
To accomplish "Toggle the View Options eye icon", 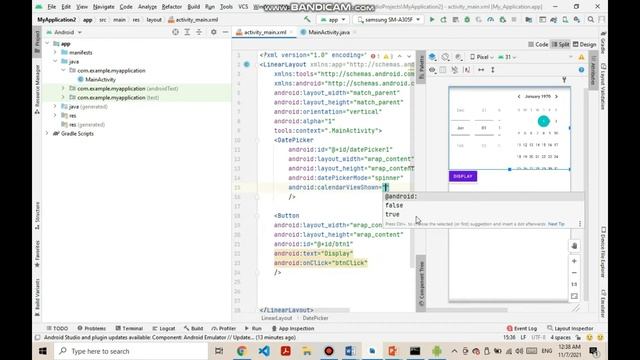I will tap(432, 70).
